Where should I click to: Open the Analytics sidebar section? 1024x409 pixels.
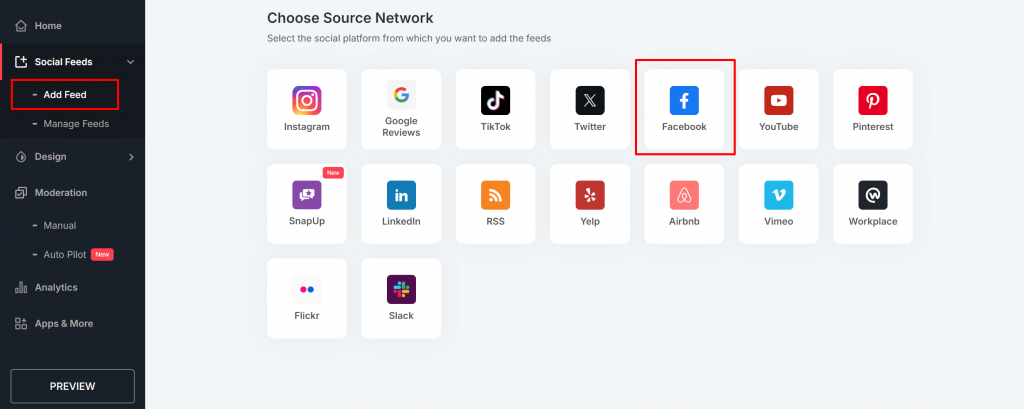point(55,288)
